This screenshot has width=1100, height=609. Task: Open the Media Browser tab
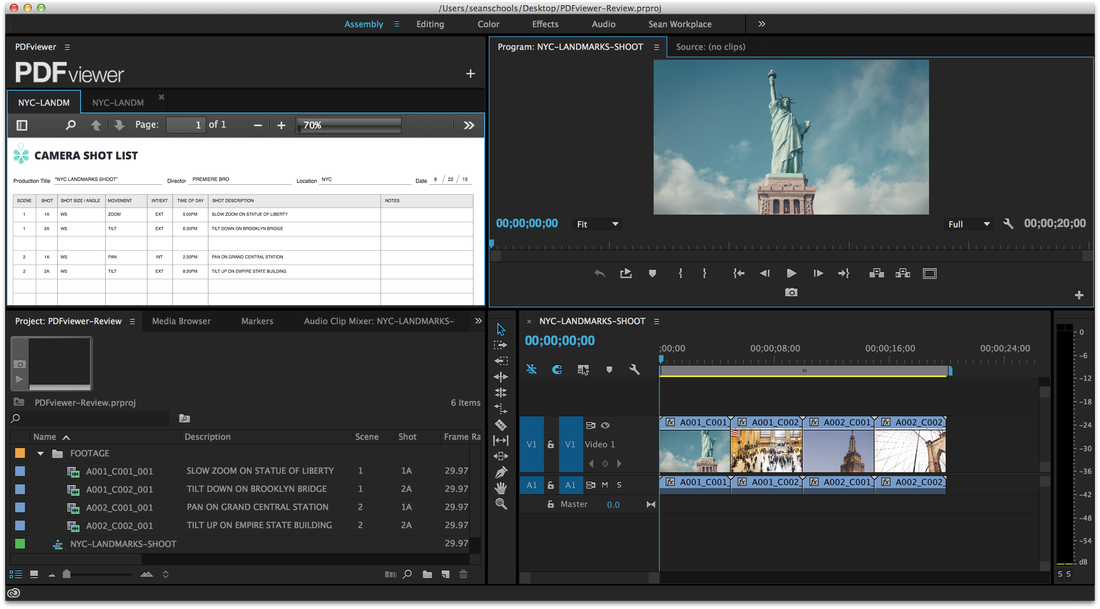pyautogui.click(x=181, y=321)
